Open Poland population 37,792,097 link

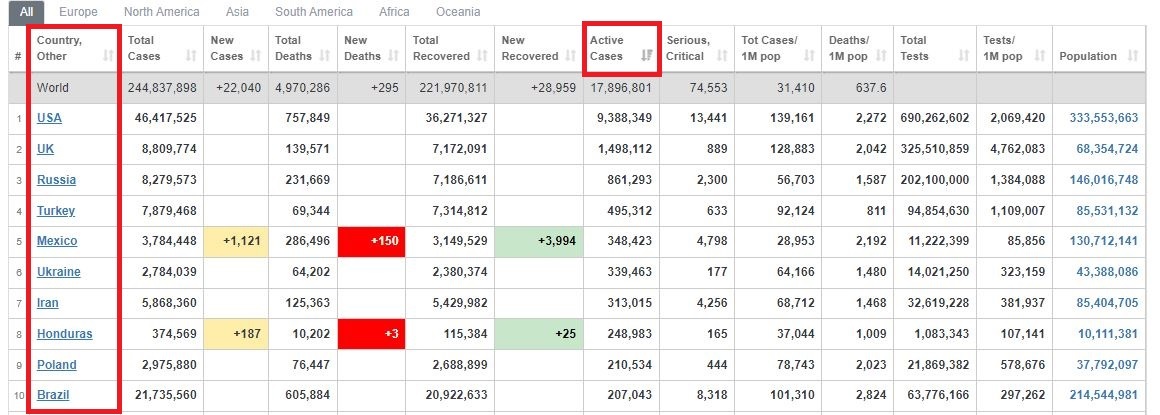1107,365
